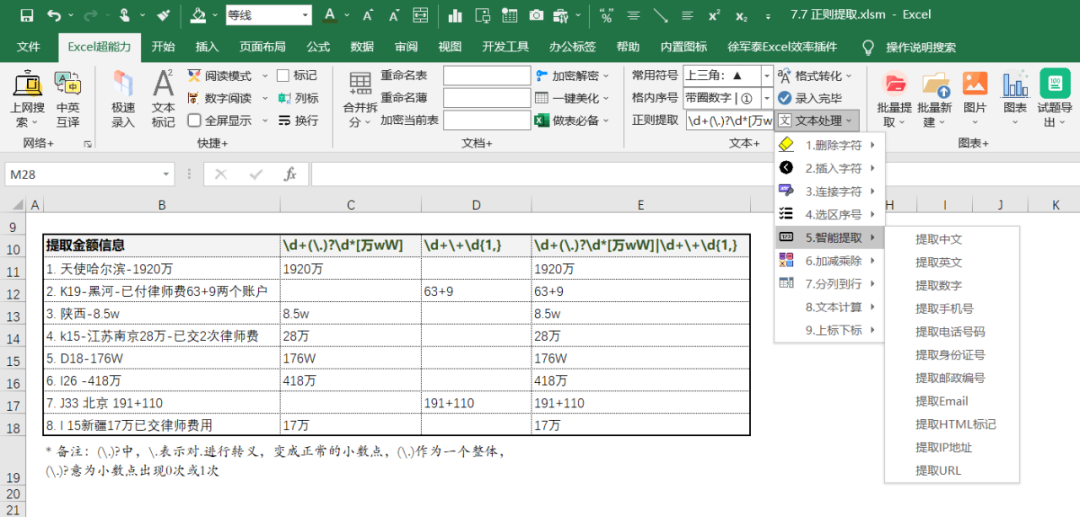Viewport: 1080px width, 517px height.
Task: Click the 重命名表 input field
Action: pyautogui.click(x=486, y=76)
